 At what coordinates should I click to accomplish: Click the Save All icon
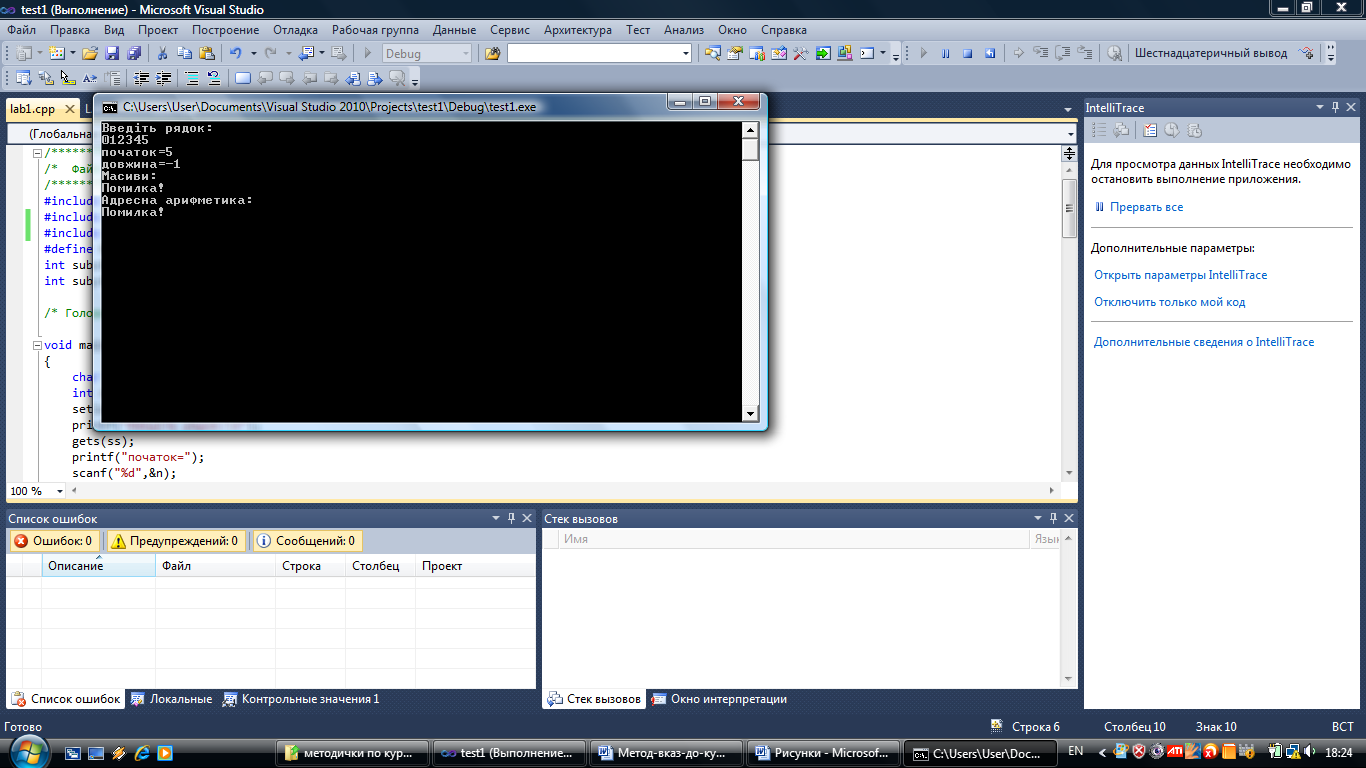[132, 53]
